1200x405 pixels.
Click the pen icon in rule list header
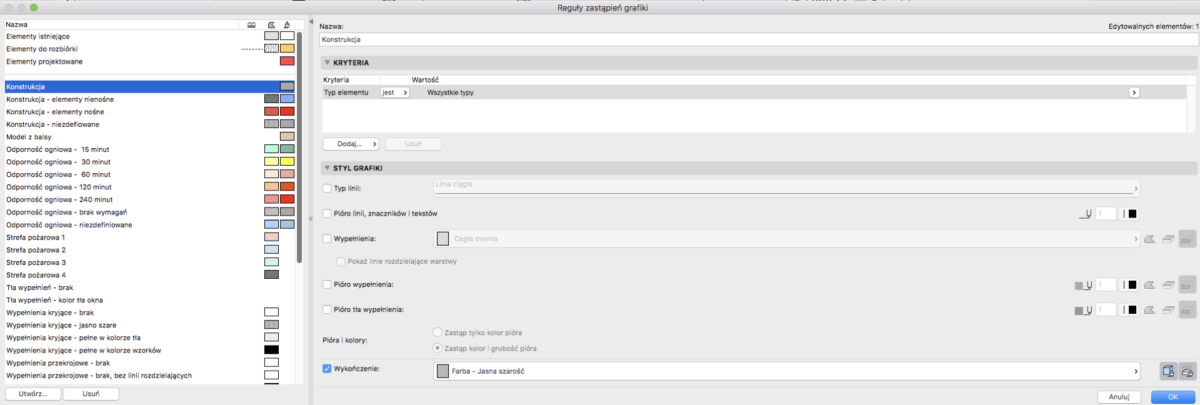point(287,23)
